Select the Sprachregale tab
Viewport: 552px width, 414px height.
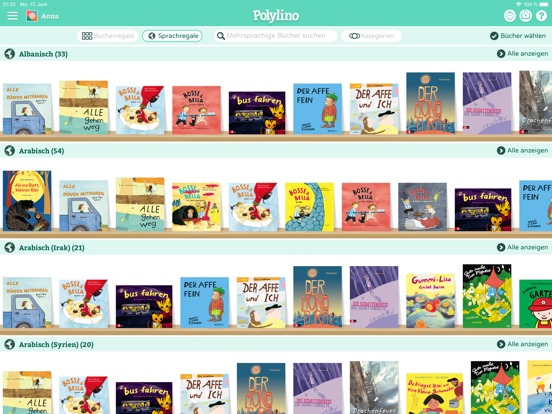(x=172, y=36)
